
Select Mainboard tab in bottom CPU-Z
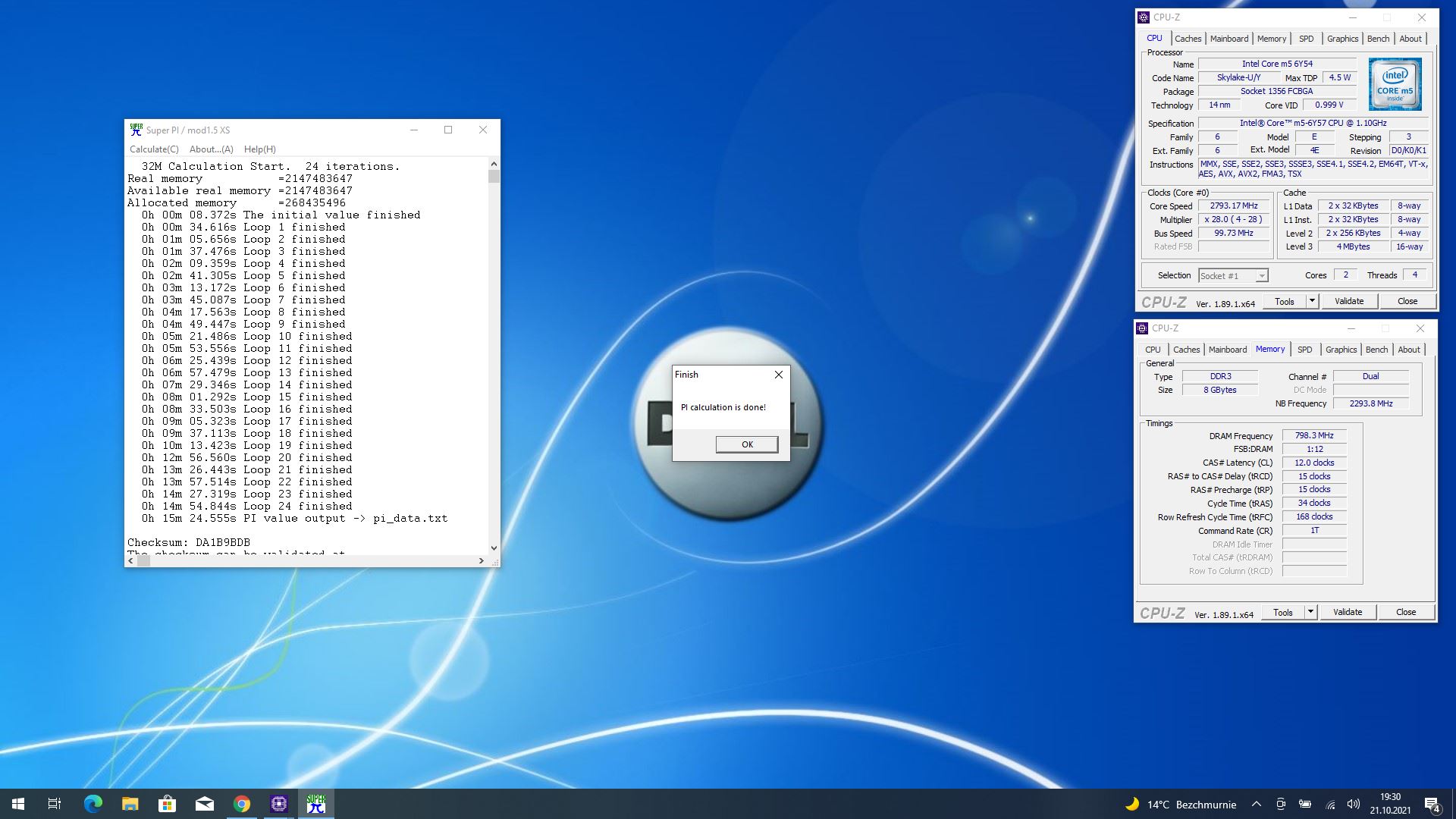tap(1227, 350)
